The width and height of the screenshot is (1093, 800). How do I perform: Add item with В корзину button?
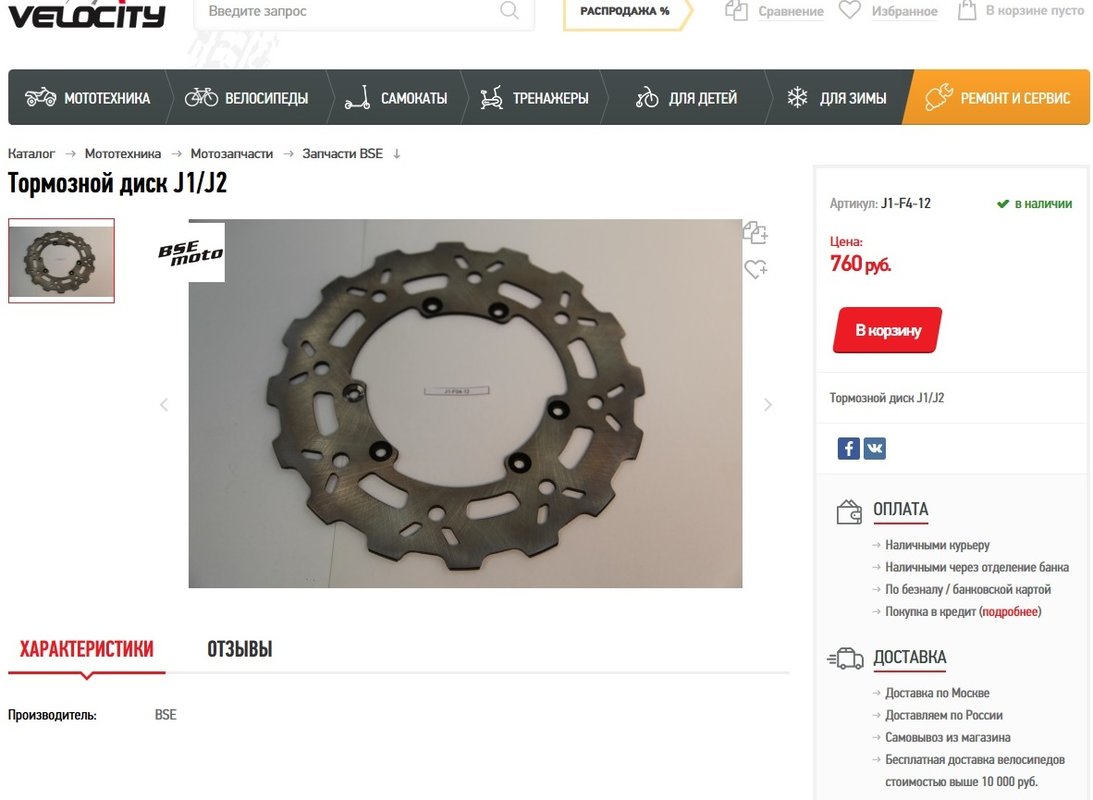pos(887,330)
